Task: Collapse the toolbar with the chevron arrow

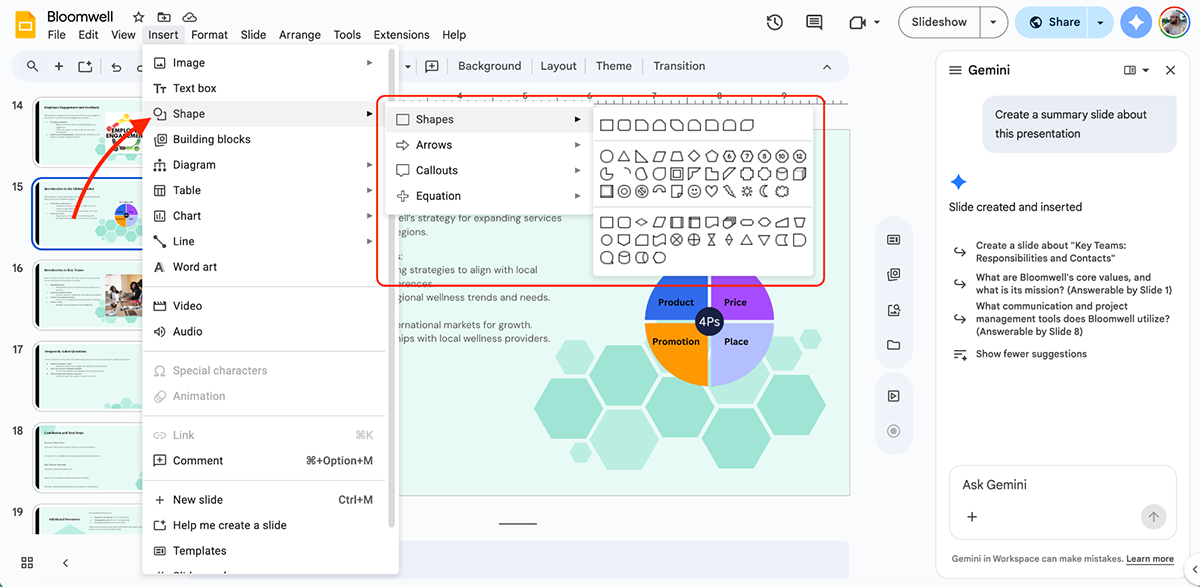Action: tap(827, 66)
